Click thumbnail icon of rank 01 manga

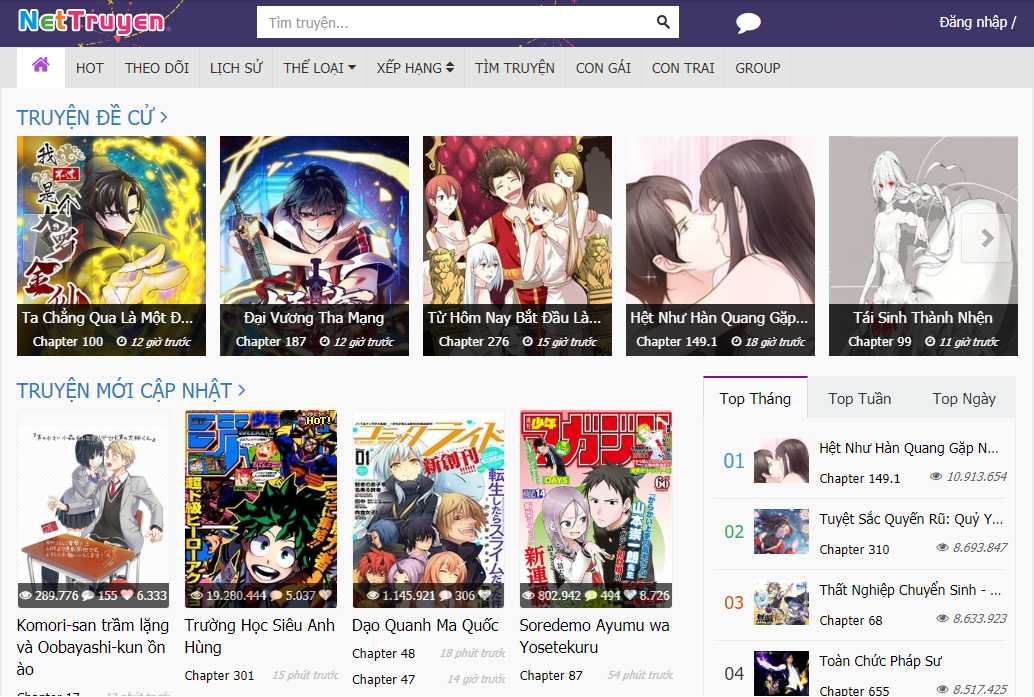tap(781, 461)
